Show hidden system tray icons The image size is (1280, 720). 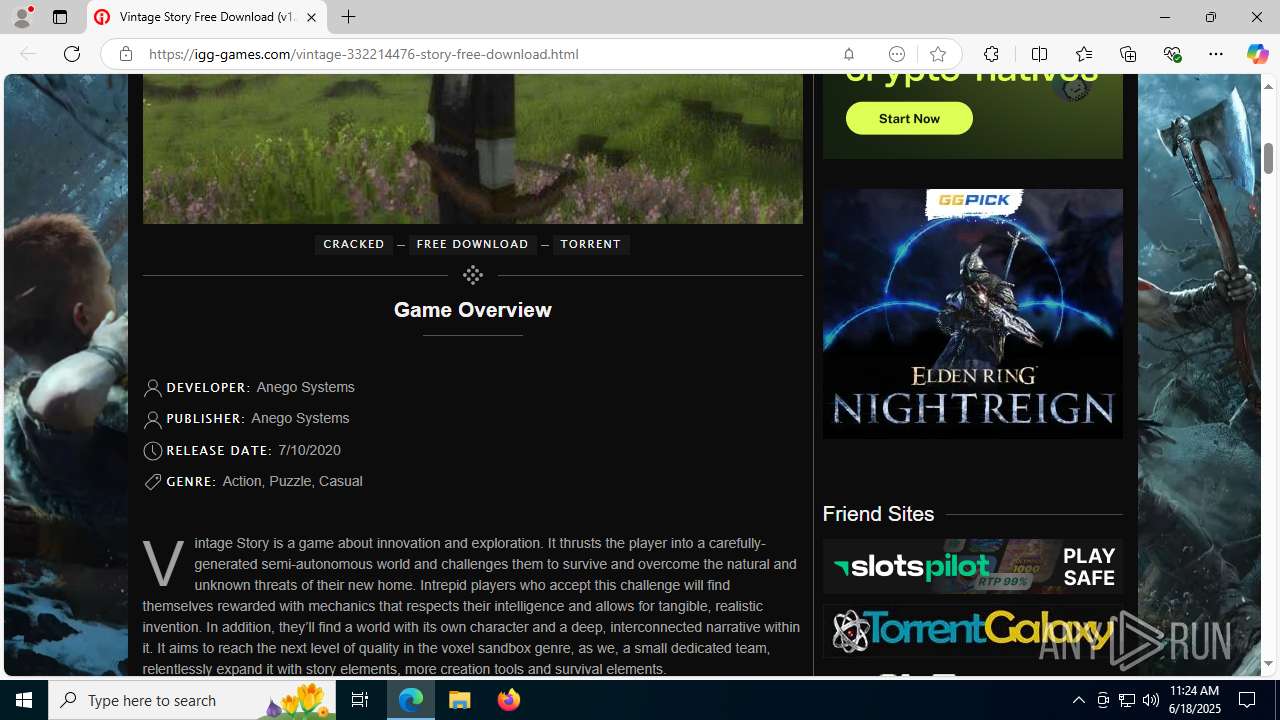point(1078,700)
